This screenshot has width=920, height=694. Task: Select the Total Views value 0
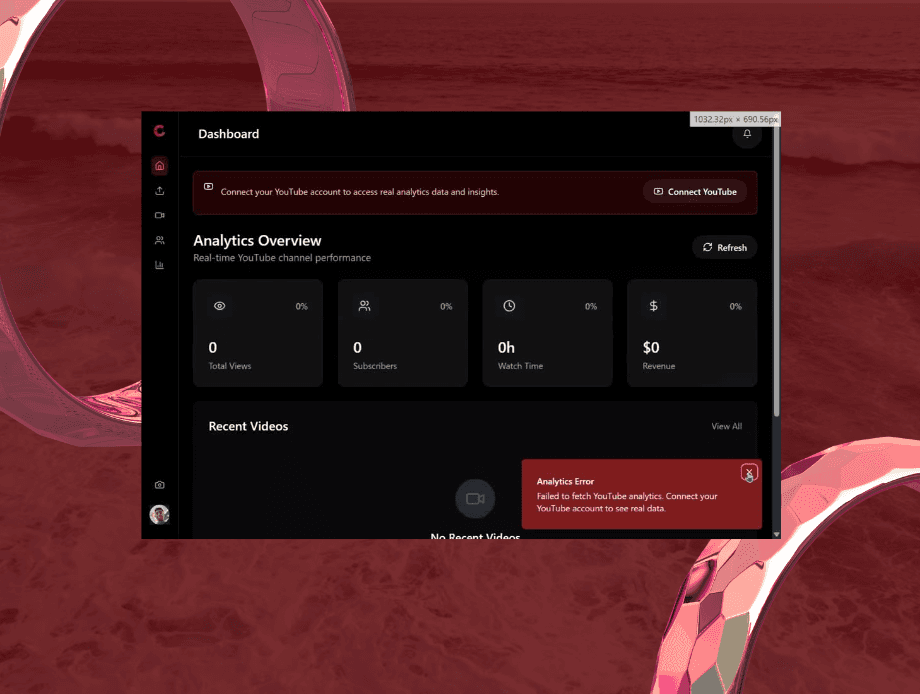(x=213, y=347)
